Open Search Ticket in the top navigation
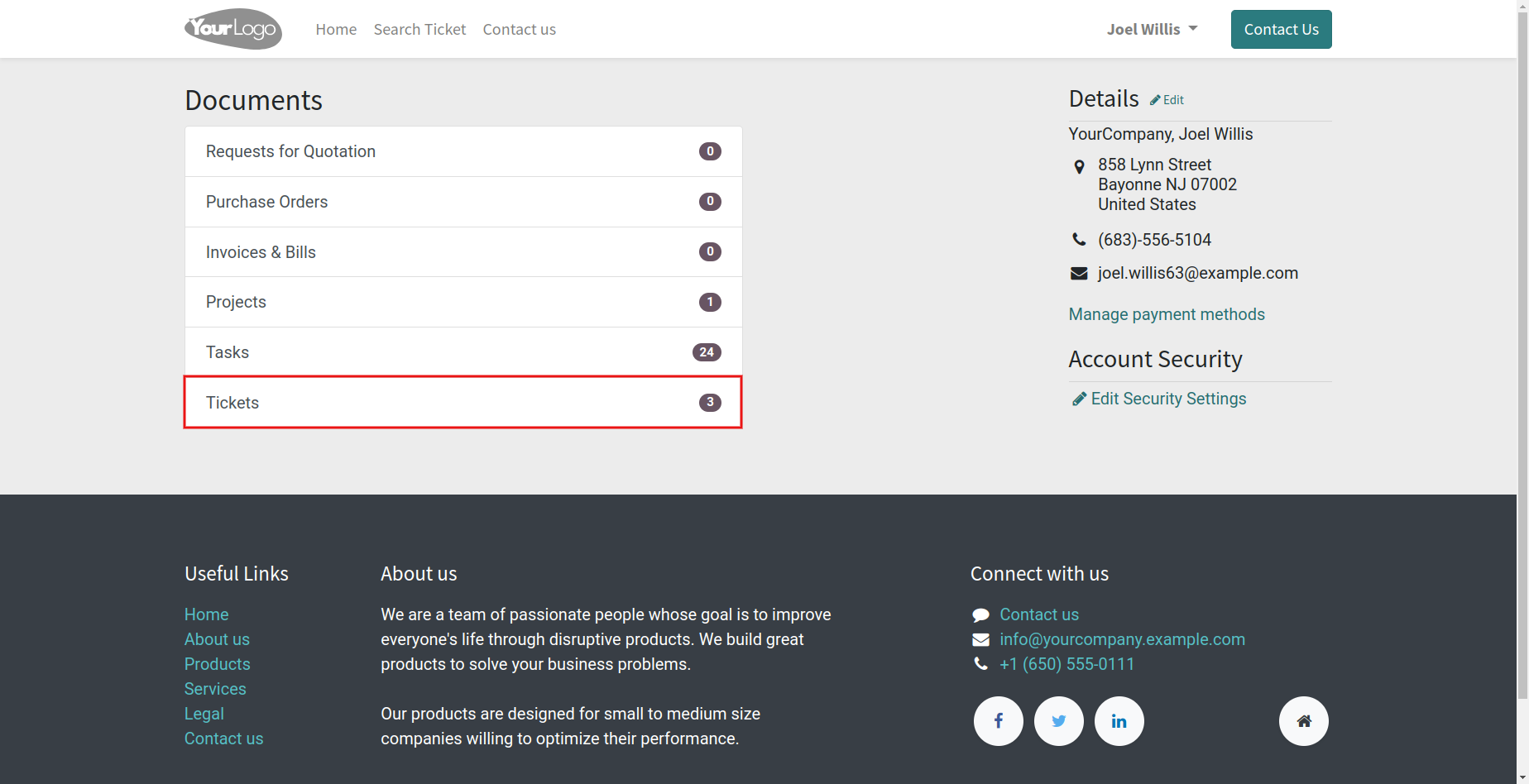Image resolution: width=1529 pixels, height=784 pixels. point(420,30)
